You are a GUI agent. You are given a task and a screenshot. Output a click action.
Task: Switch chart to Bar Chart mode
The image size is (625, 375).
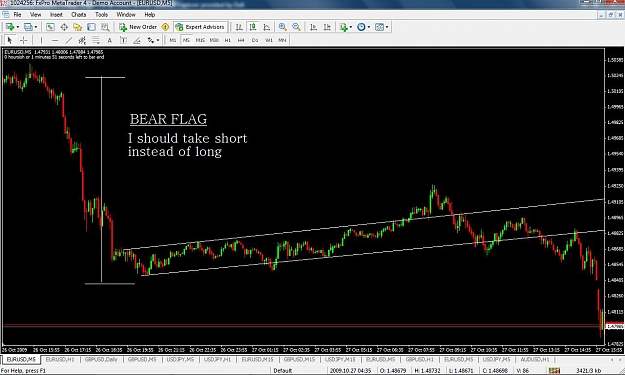pyautogui.click(x=239, y=27)
